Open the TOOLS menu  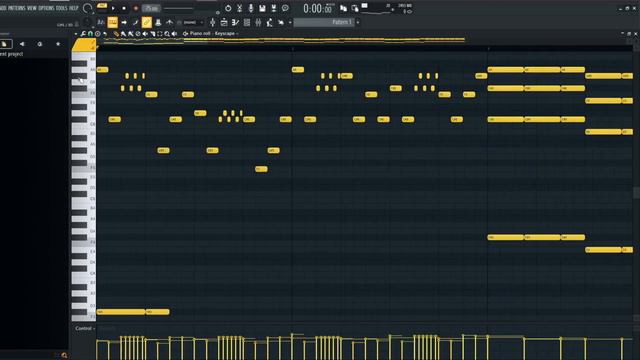pyautogui.click(x=62, y=8)
